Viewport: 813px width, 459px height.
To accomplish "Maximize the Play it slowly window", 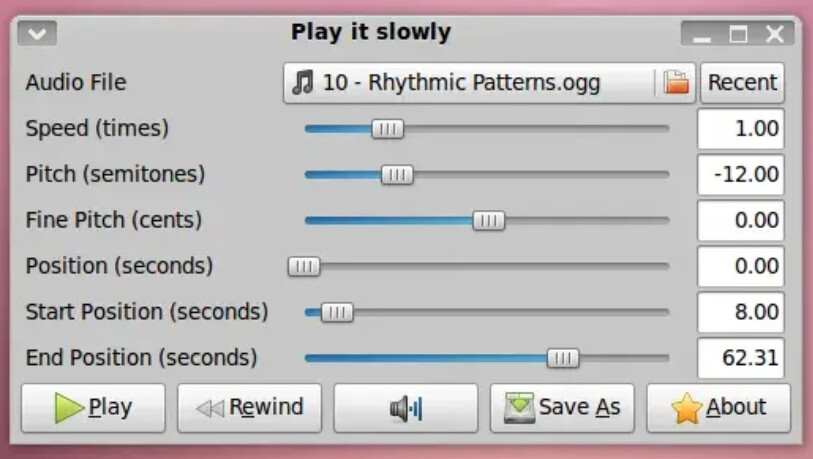I will (738, 34).
